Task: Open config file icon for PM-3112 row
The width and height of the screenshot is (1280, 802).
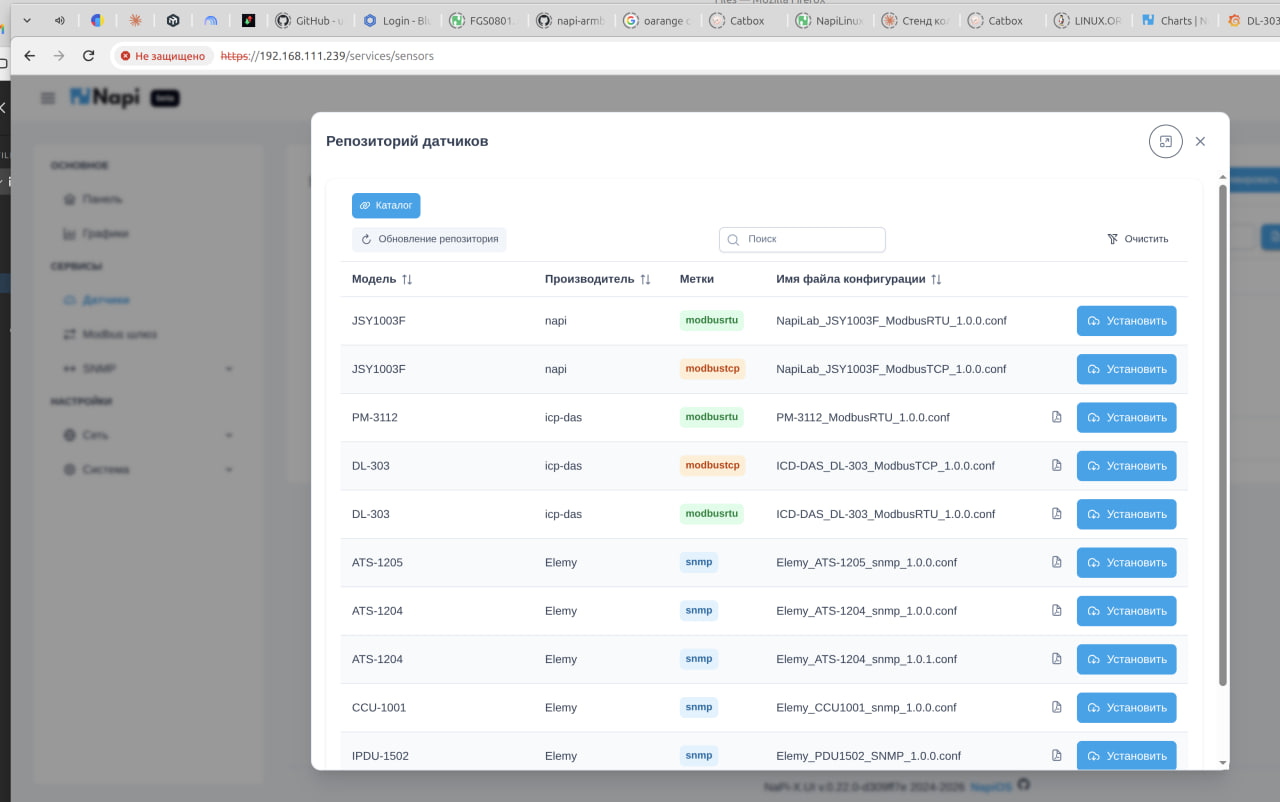Action: click(x=1057, y=417)
